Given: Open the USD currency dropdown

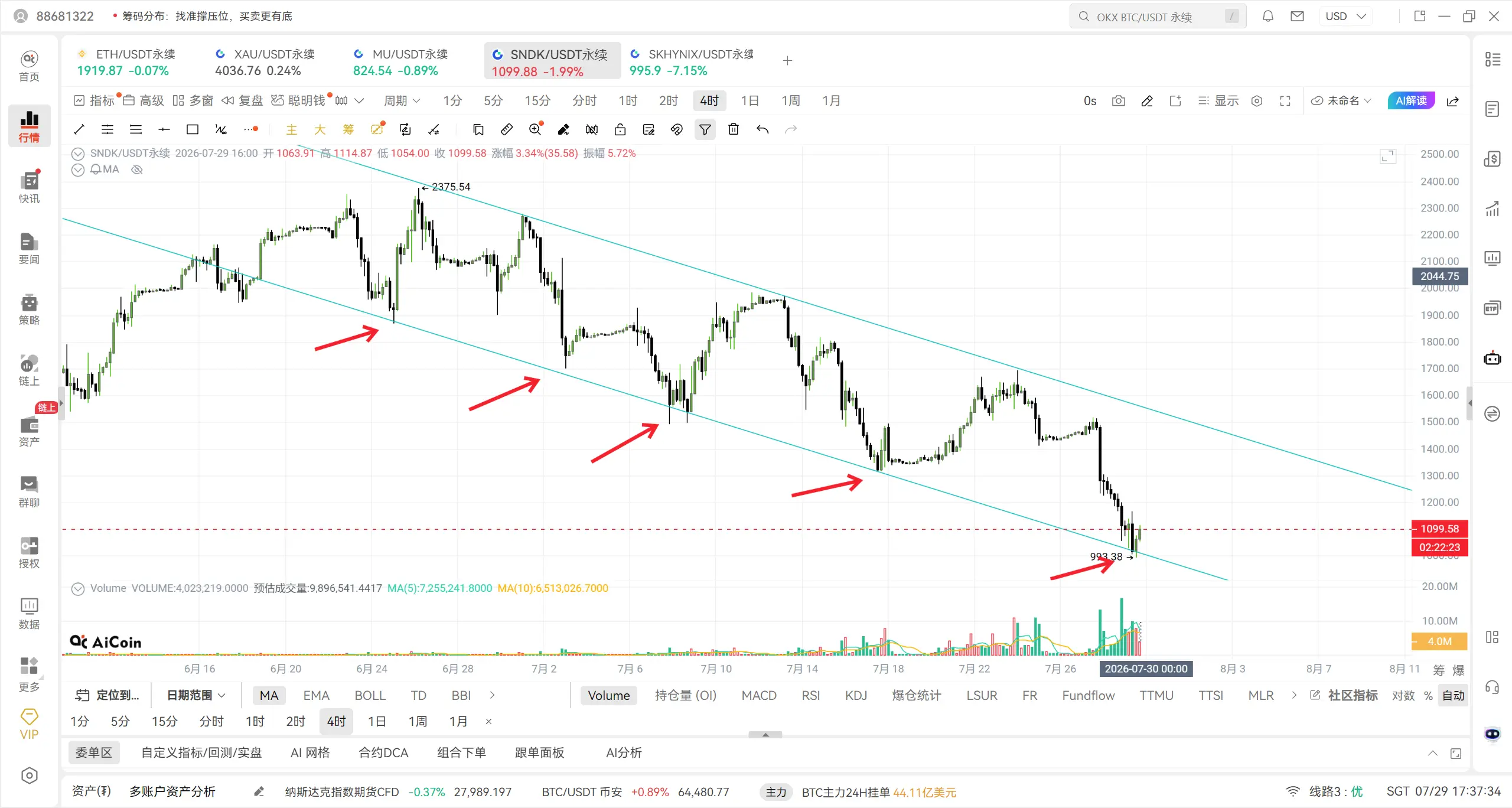Looking at the screenshot, I should point(1345,17).
